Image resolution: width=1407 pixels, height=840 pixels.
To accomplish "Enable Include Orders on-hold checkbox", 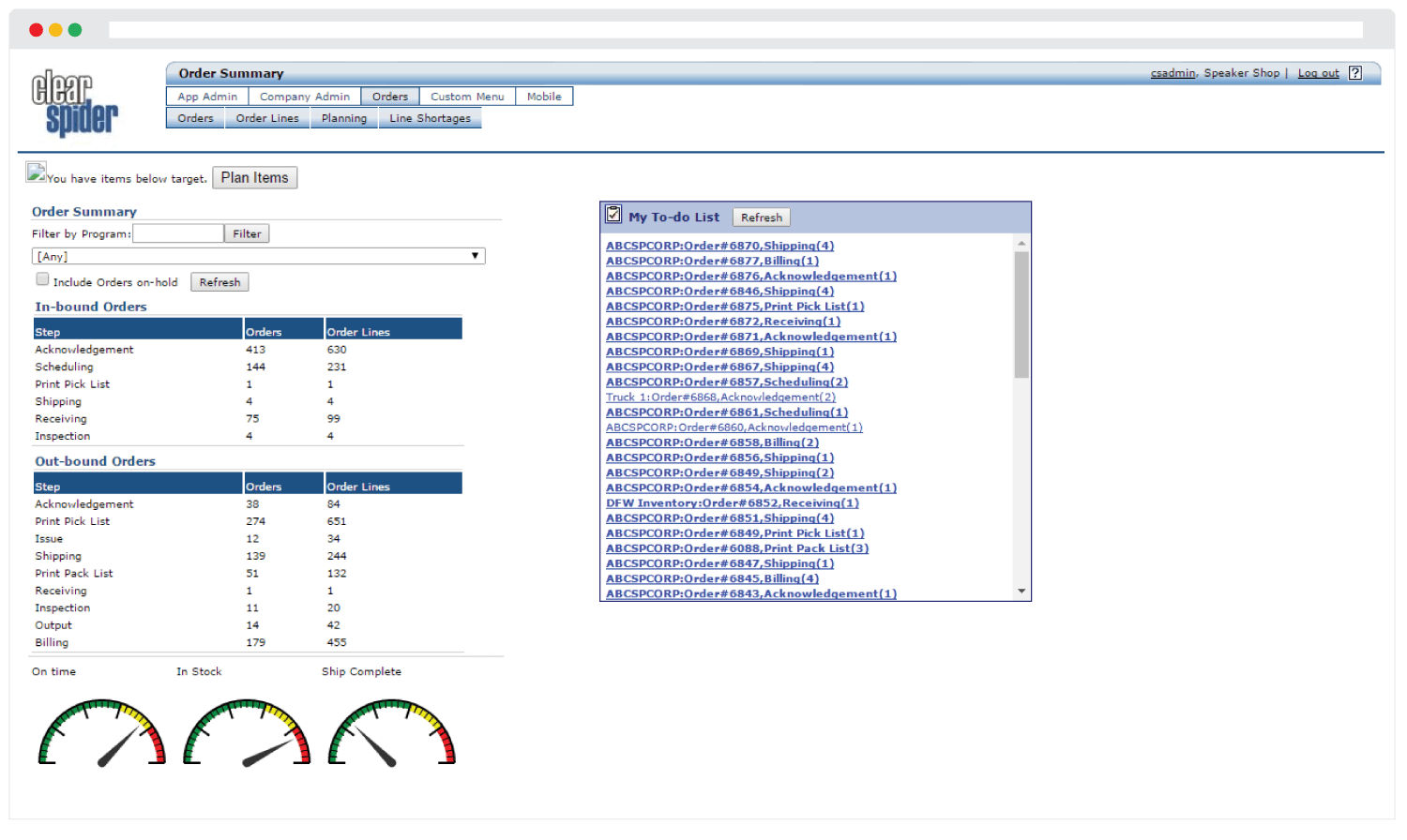I will coord(42,279).
